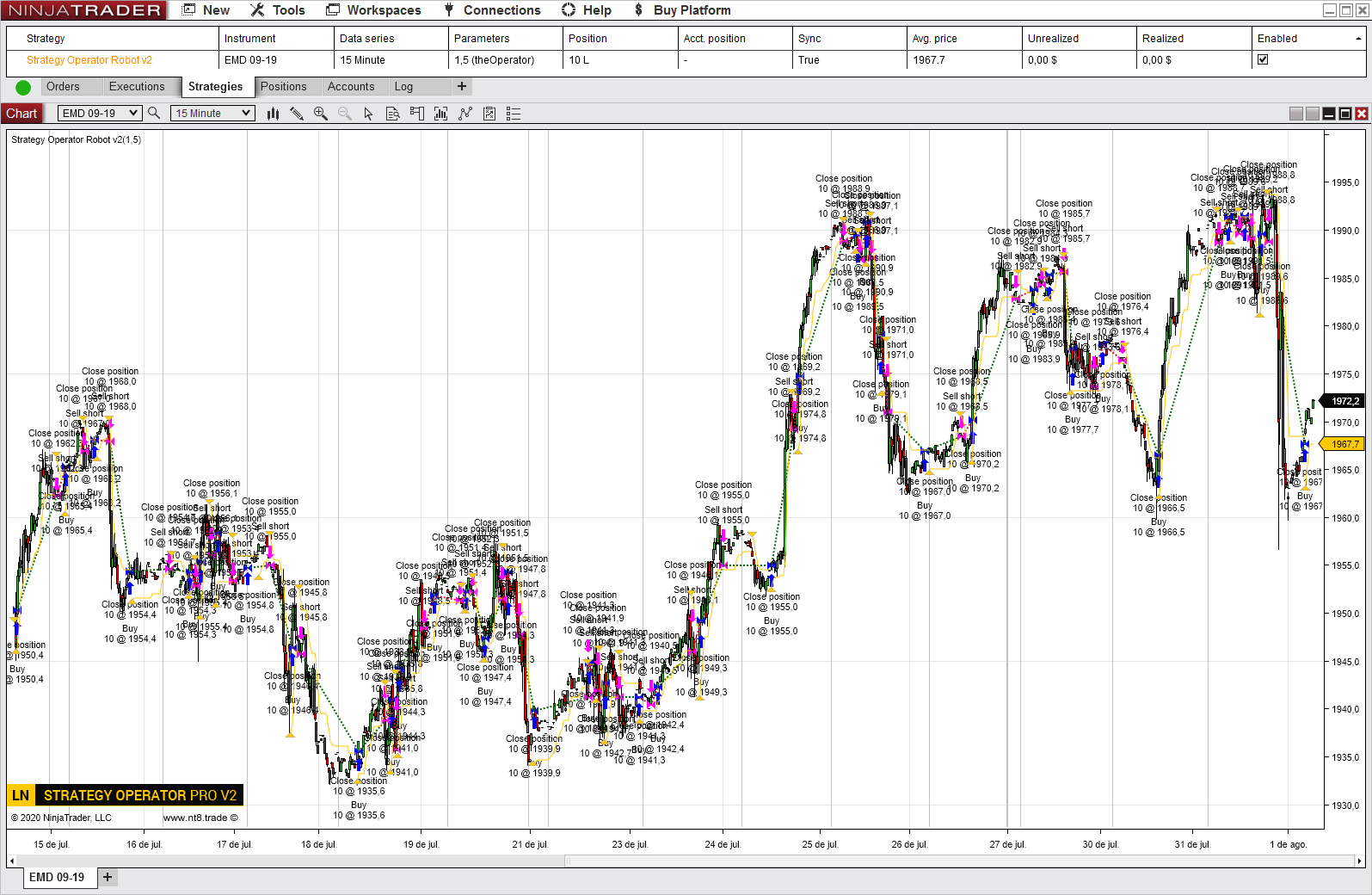Click the list view icon in chart toolbar

click(x=514, y=114)
